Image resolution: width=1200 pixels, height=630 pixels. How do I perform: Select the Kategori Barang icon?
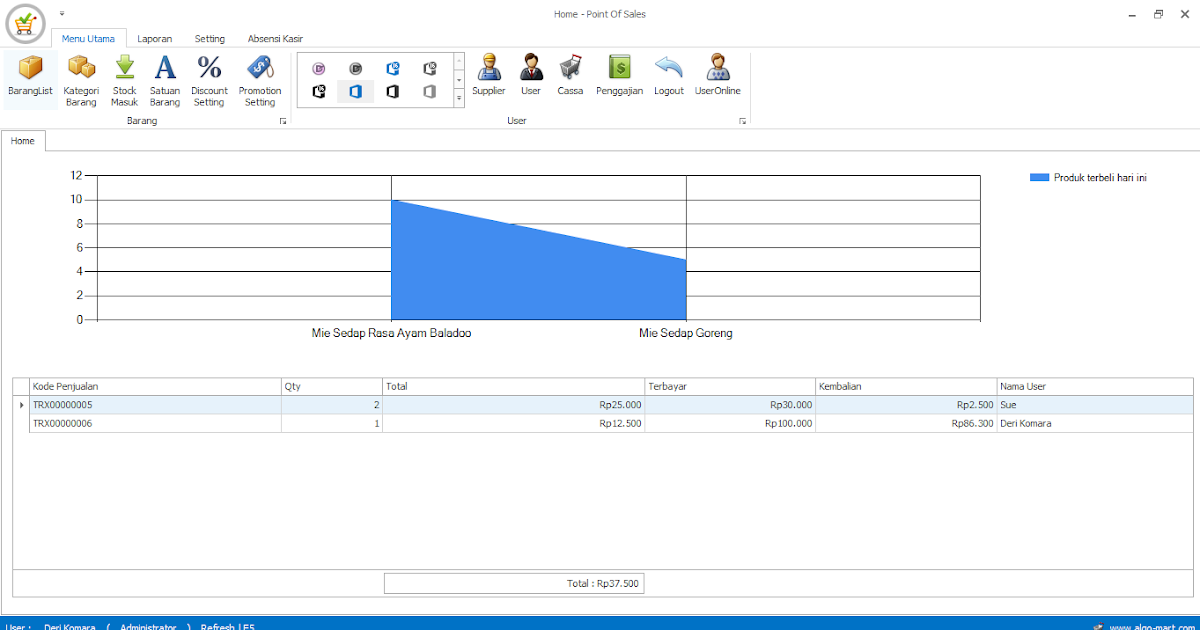click(81, 80)
